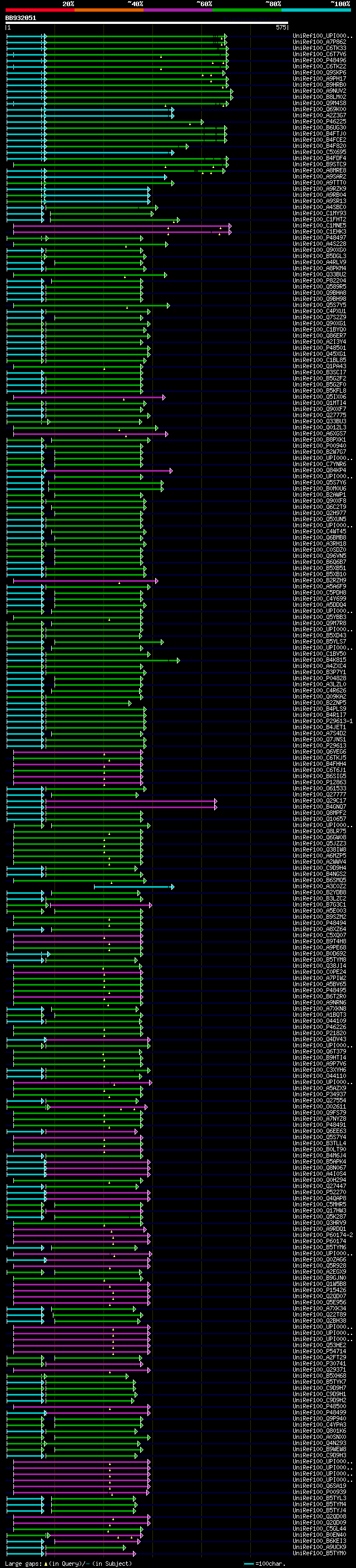Select hit label UniRef100_P60174-2

click(323, 1235)
